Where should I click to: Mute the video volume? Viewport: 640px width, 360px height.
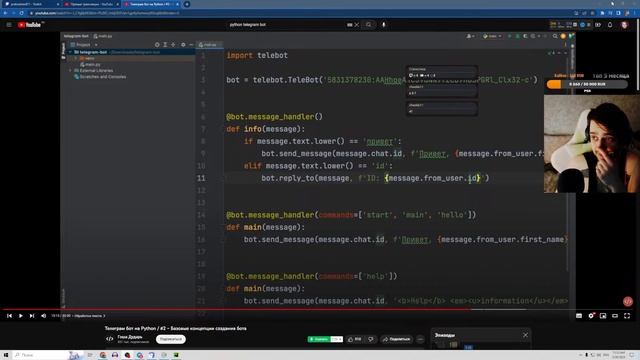[x=44, y=316]
